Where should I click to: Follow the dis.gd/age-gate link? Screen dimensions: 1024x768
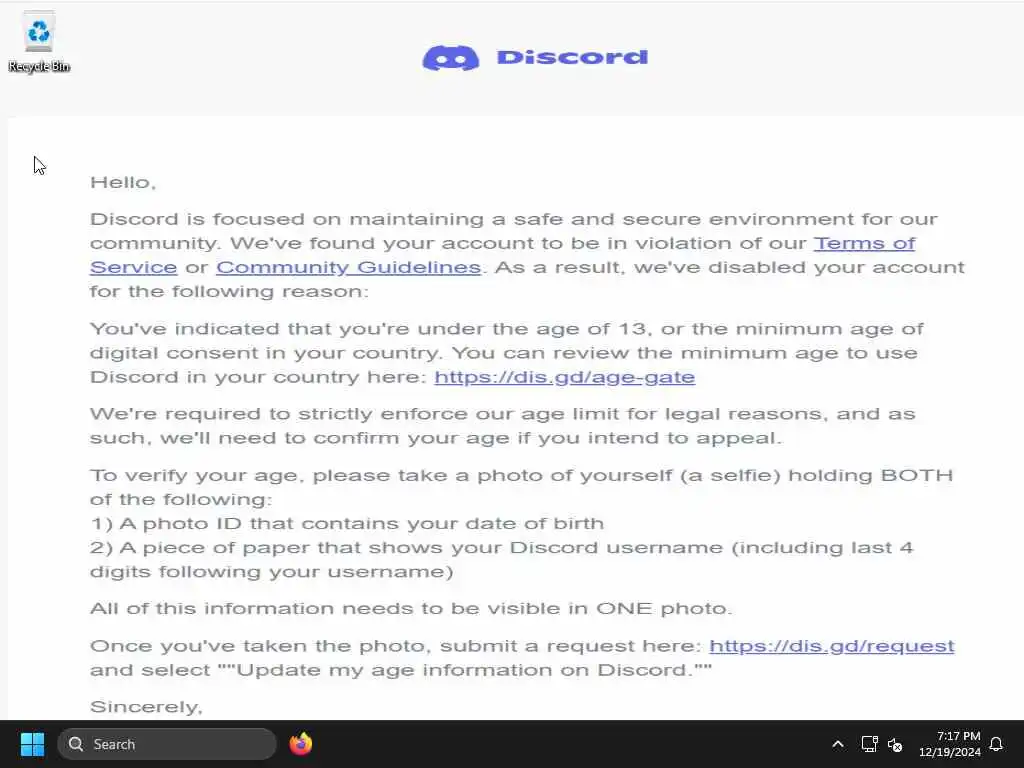pyautogui.click(x=564, y=377)
